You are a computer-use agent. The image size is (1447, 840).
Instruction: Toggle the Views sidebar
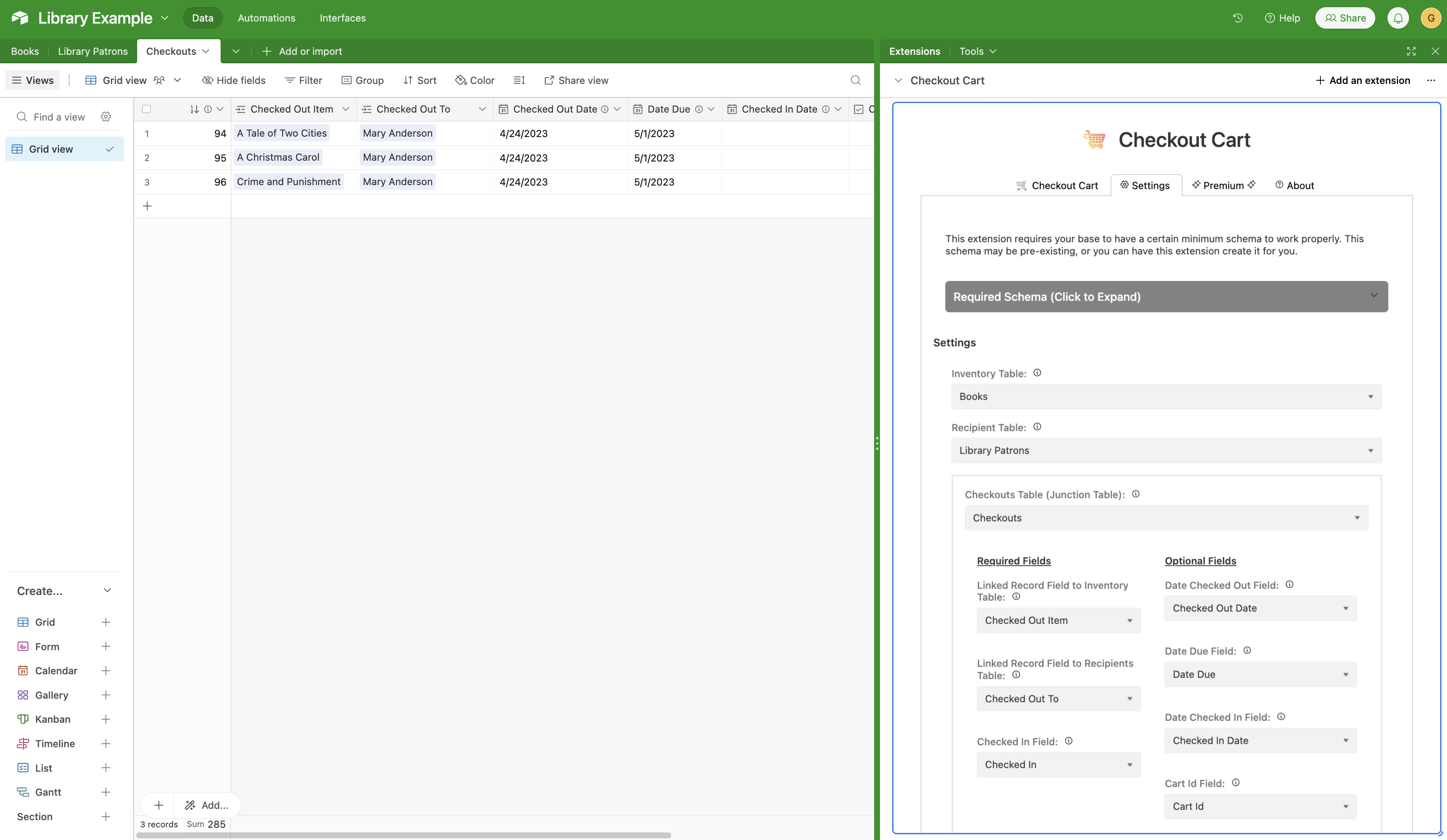point(33,80)
